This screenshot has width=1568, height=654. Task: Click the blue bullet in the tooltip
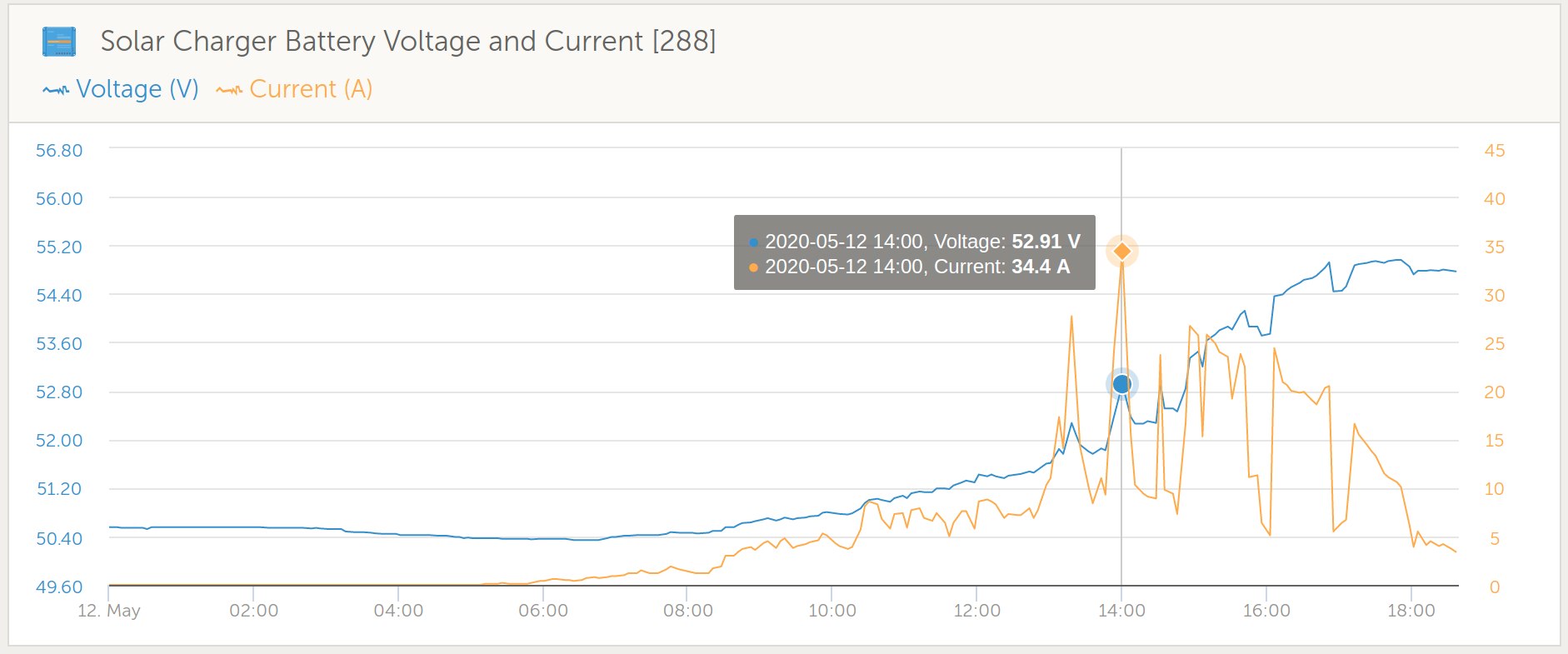(753, 242)
